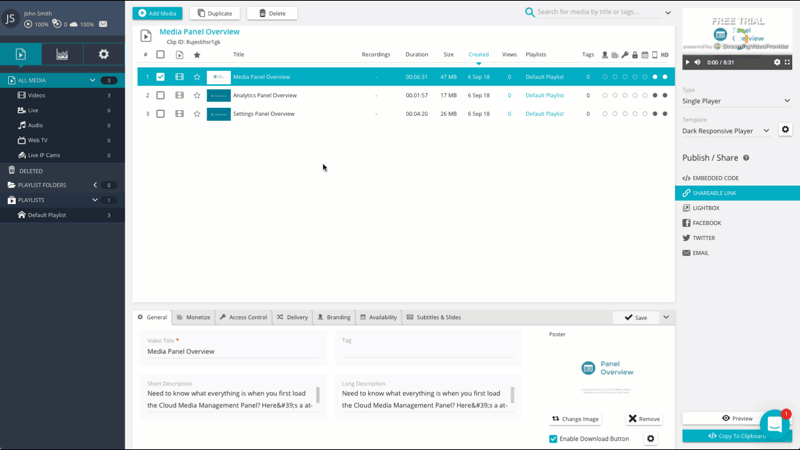This screenshot has height=450, width=800.
Task: Open the Settings gear in the sidebar
Action: (x=103, y=54)
